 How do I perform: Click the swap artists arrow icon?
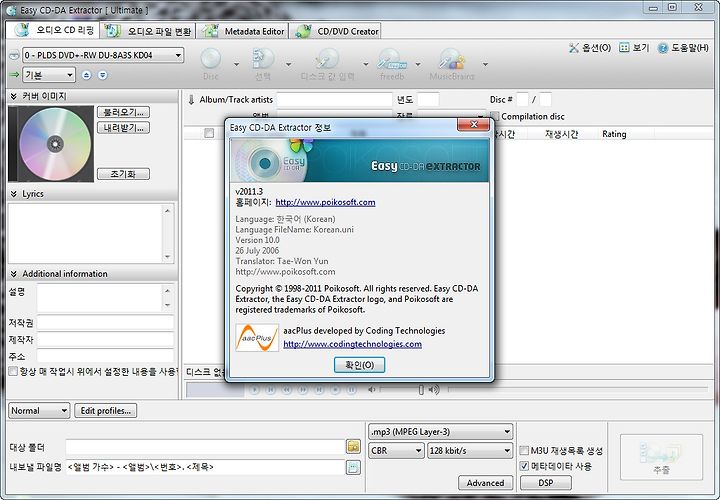pyautogui.click(x=191, y=100)
